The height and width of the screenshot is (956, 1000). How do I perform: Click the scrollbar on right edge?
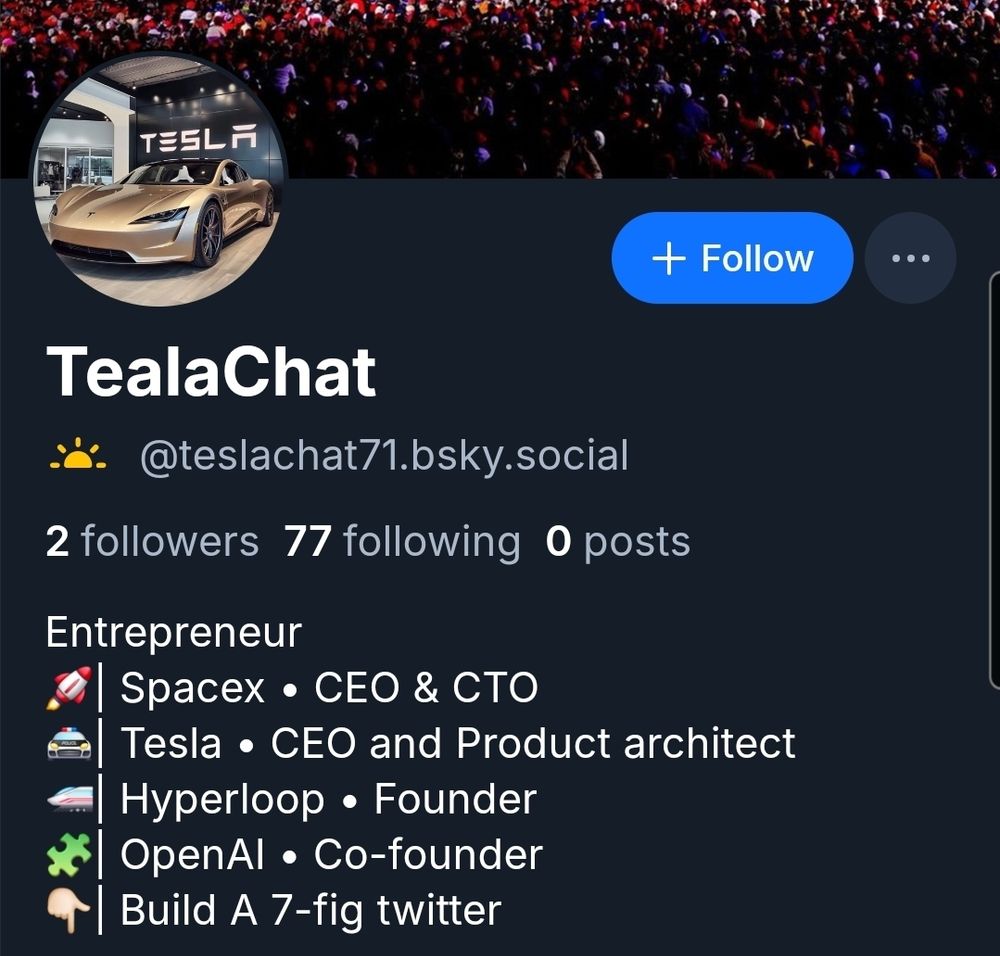pyautogui.click(x=994, y=480)
